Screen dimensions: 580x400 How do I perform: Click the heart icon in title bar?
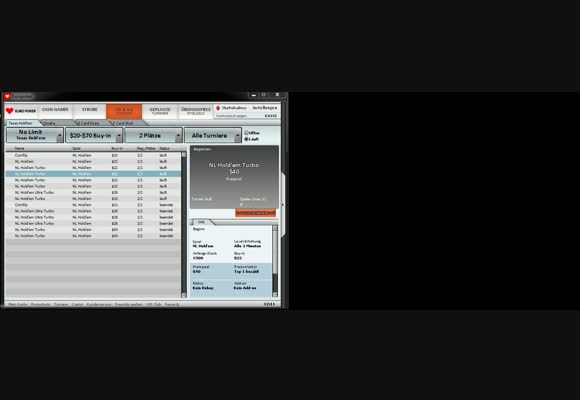coord(7,96)
